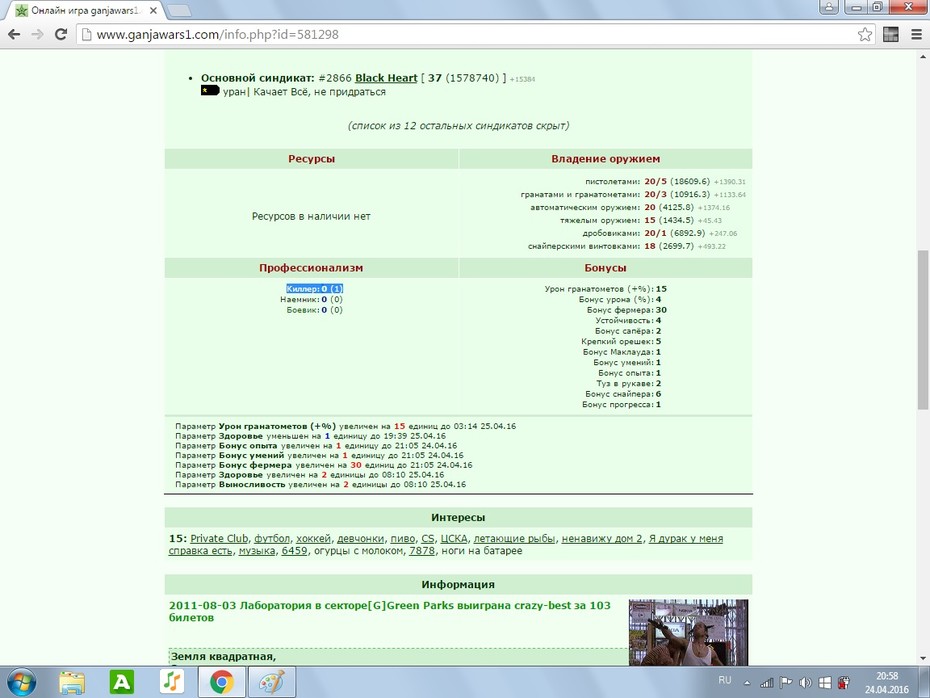Open the Paint taskbar icon
This screenshot has width=930, height=698.
(x=272, y=682)
